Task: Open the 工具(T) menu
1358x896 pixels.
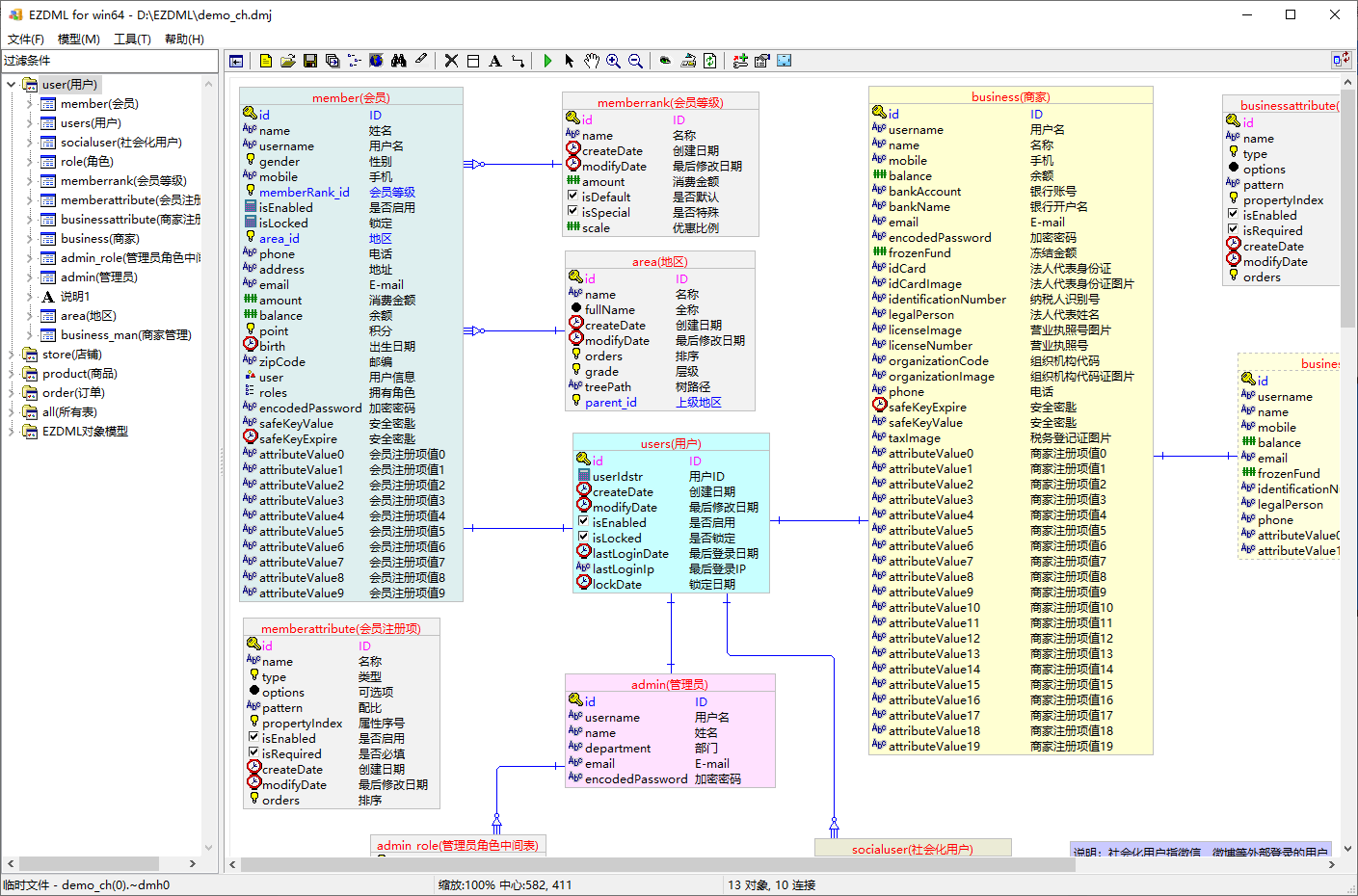Action: (x=132, y=40)
